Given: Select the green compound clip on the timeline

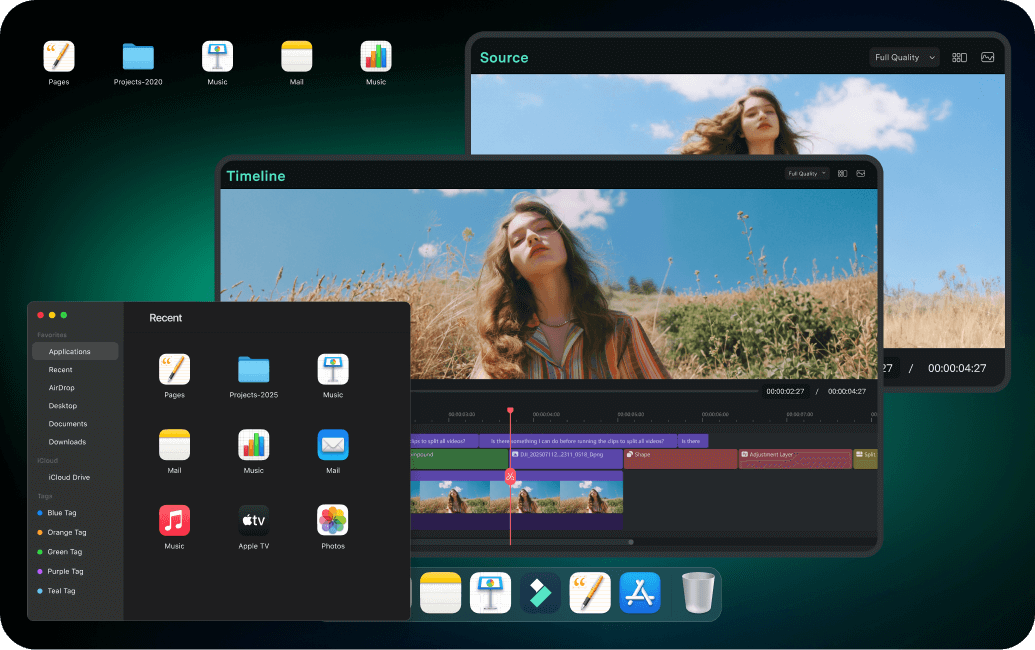Looking at the screenshot, I should pos(459,459).
